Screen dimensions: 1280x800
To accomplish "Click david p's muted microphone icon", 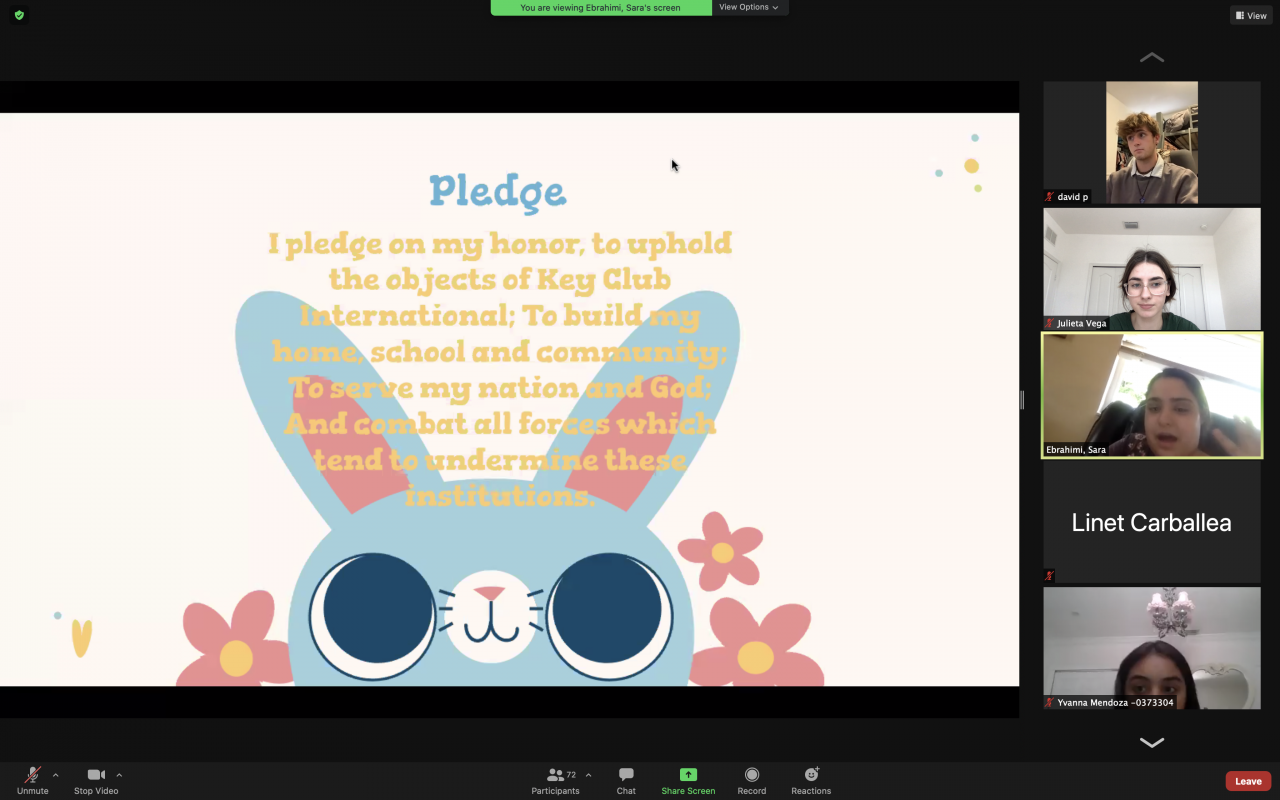I will tap(1050, 197).
